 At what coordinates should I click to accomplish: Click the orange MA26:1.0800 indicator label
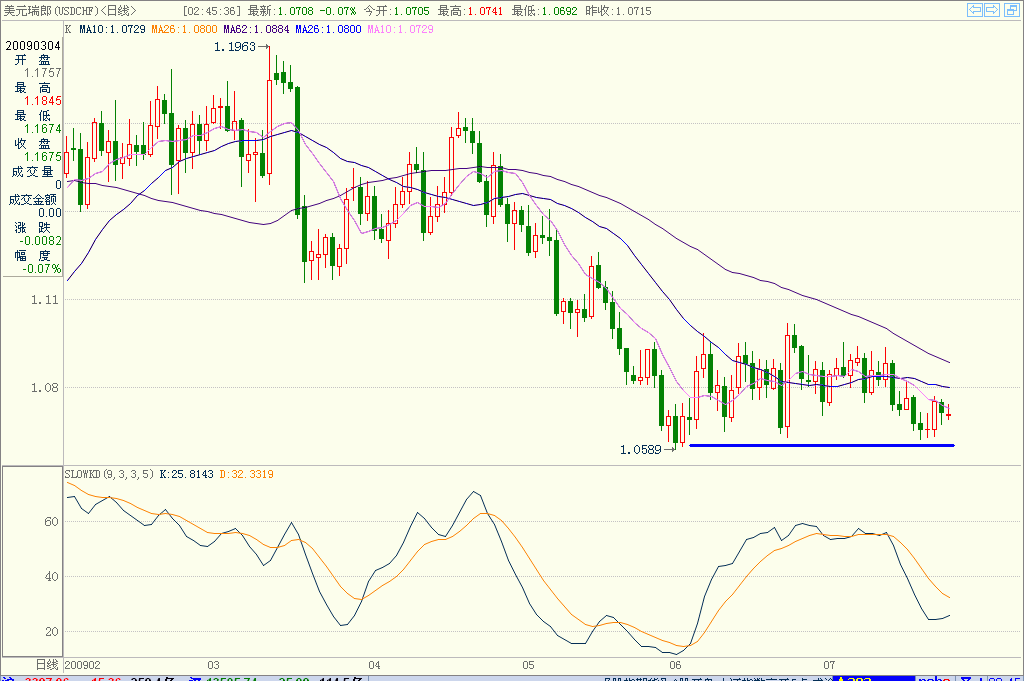pos(184,29)
